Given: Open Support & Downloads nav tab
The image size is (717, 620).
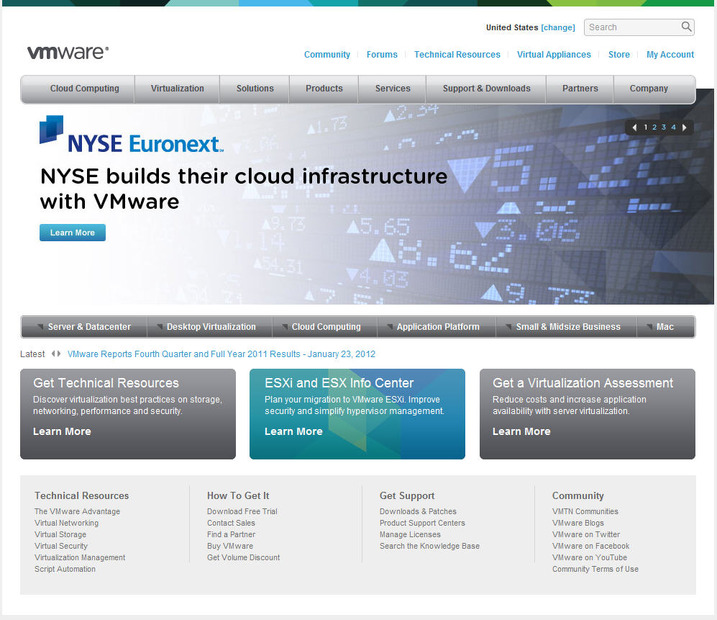Looking at the screenshot, I should (486, 89).
